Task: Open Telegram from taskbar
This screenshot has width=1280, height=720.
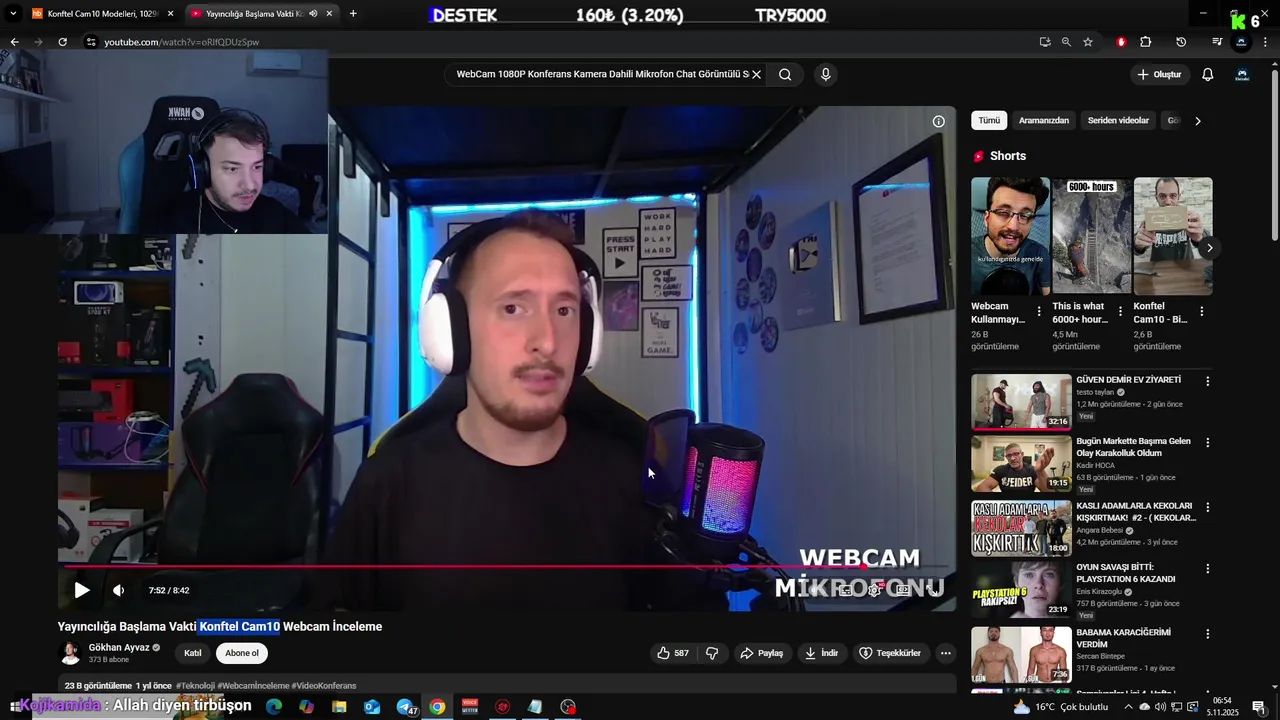Action: click(406, 707)
